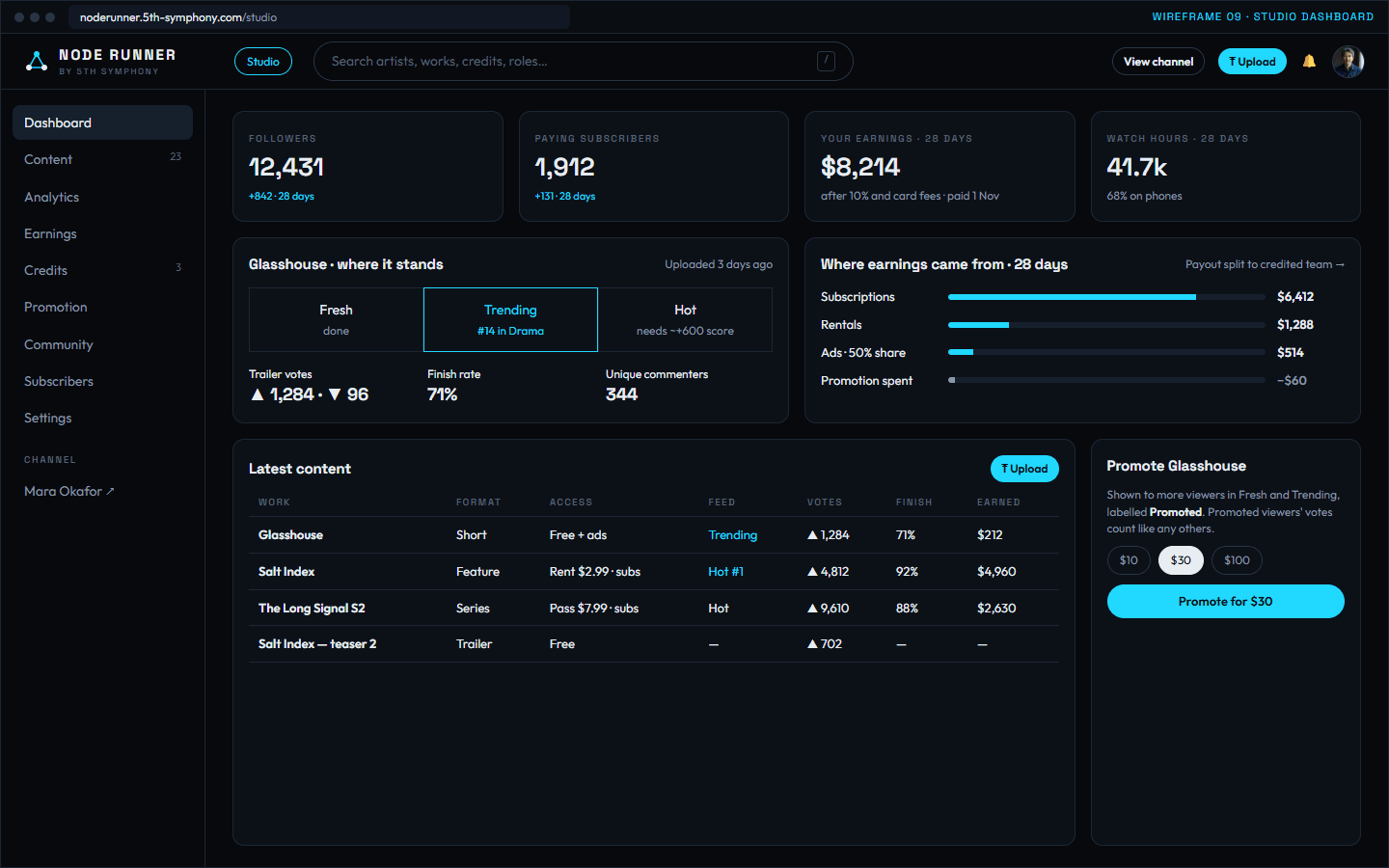Click the Rentals earnings bar
1389x868 pixels.
tap(1106, 325)
